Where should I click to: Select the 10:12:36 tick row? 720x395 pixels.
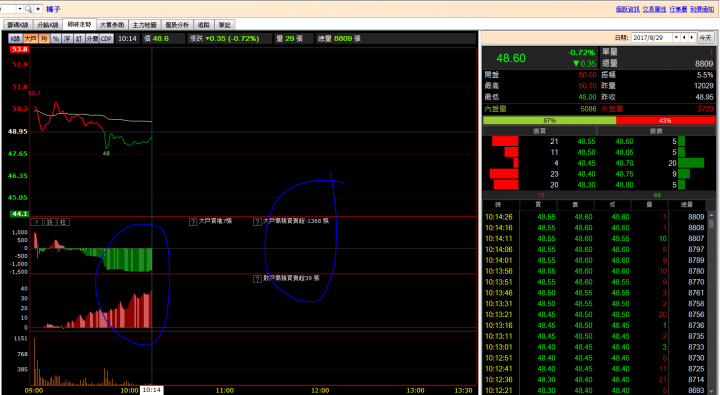[595, 380]
